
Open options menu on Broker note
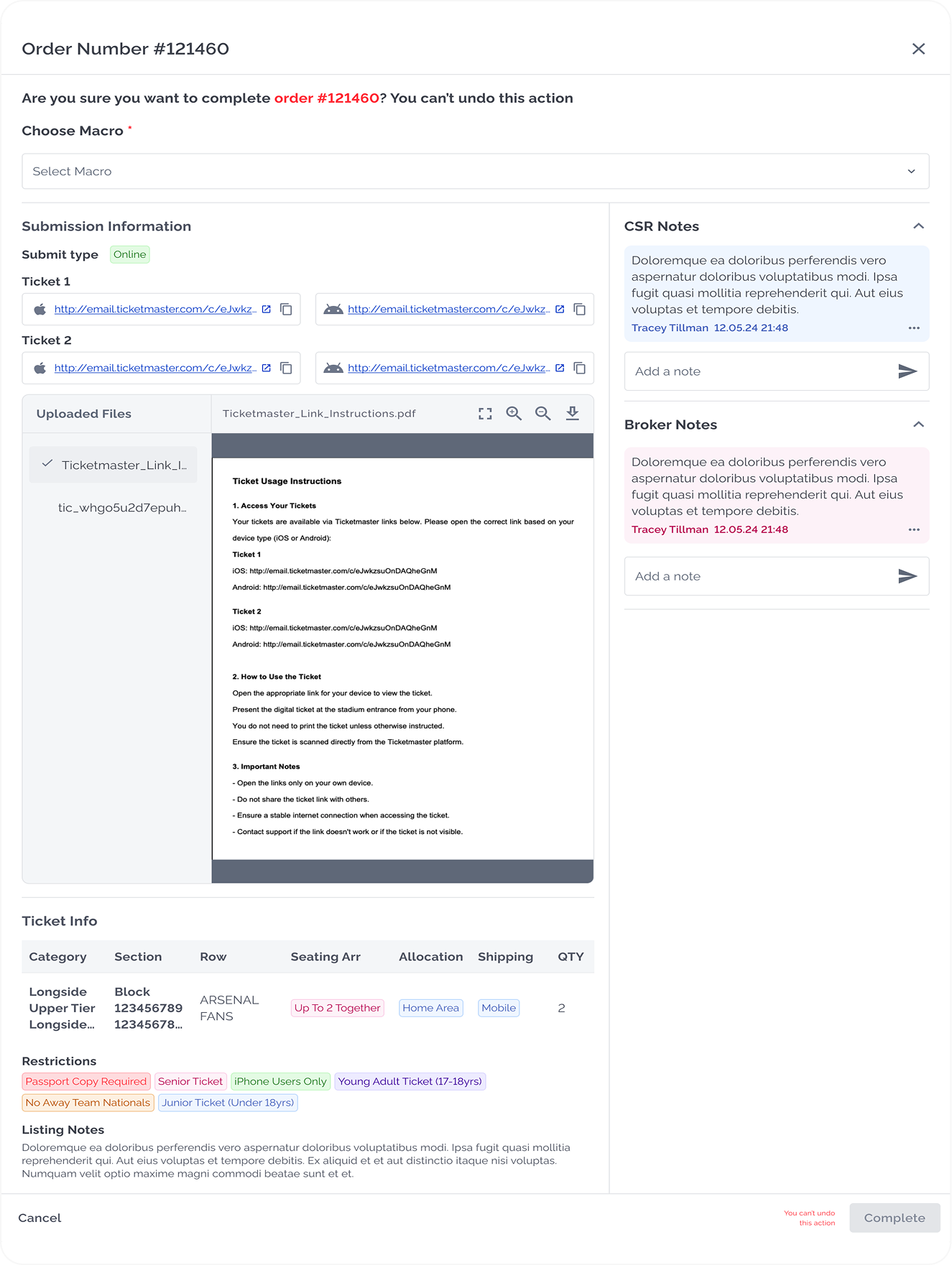[914, 530]
